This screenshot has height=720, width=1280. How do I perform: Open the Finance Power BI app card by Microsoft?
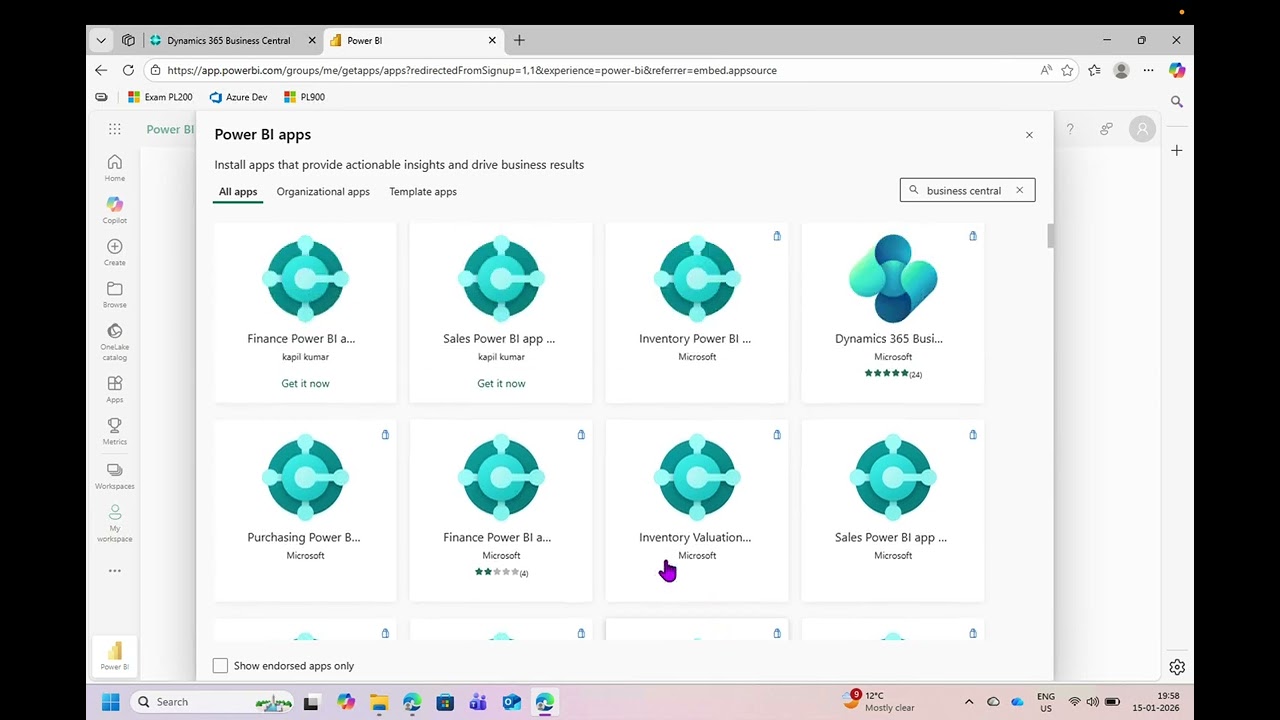click(x=501, y=511)
